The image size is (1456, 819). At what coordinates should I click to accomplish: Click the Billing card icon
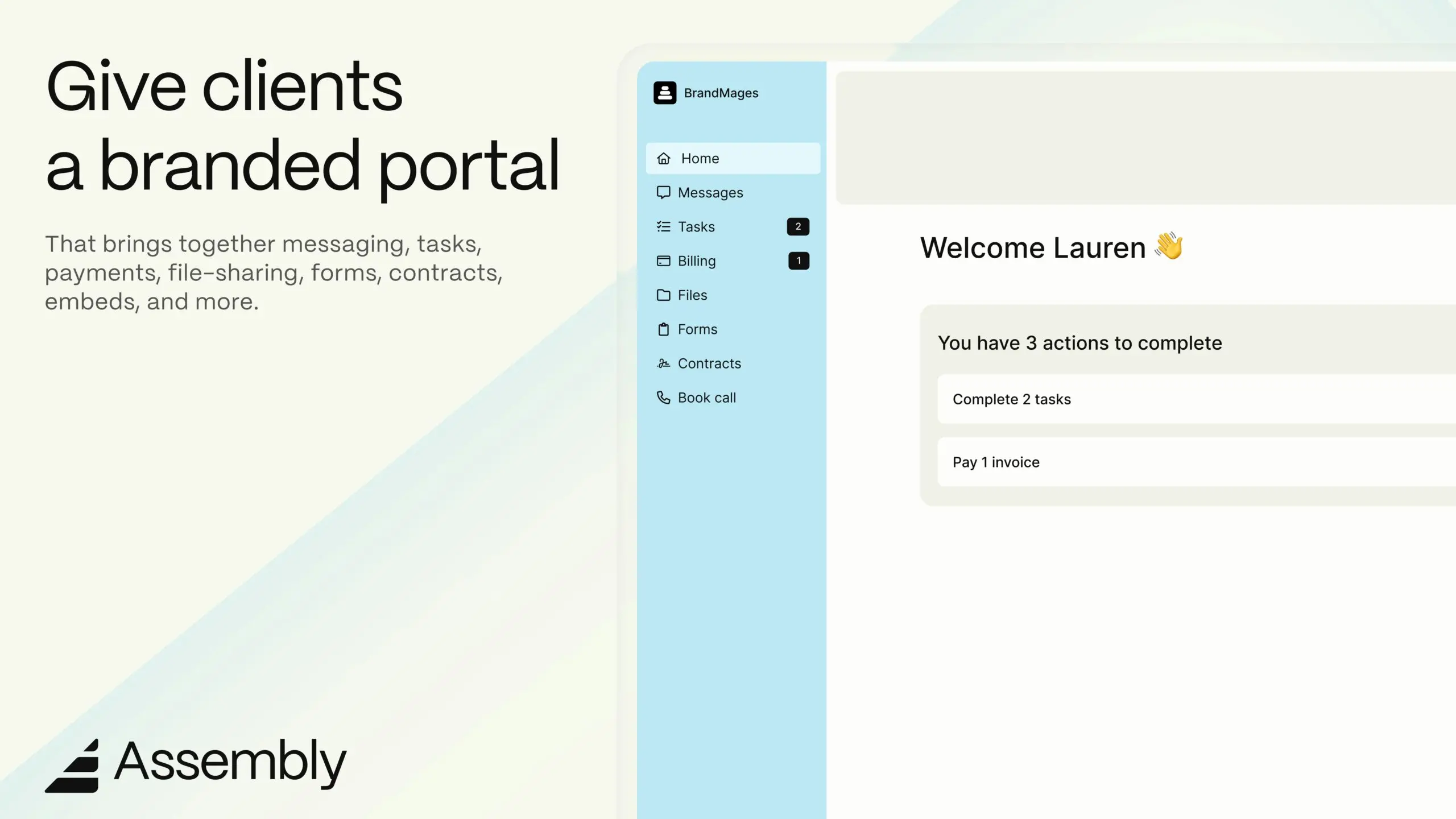(663, 261)
